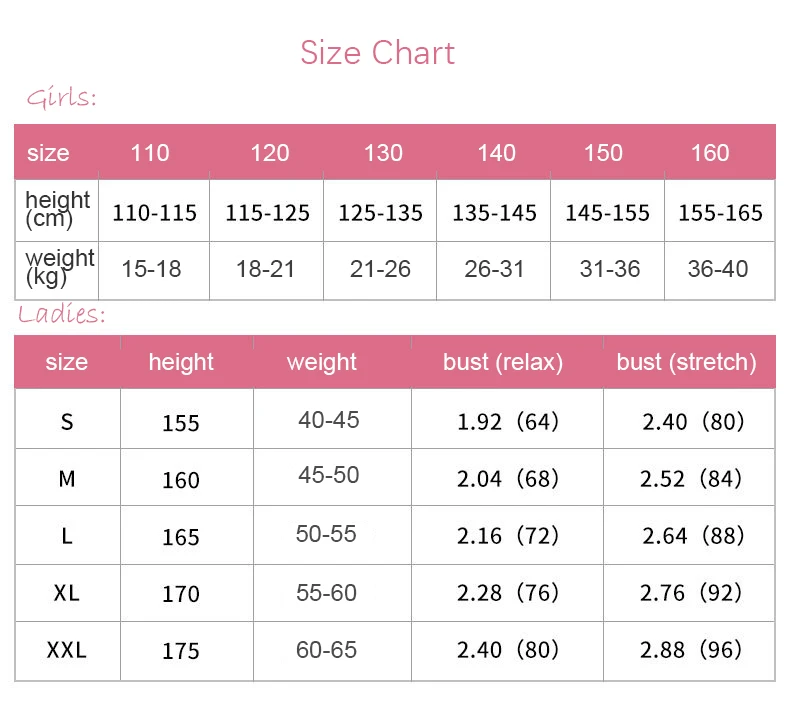The width and height of the screenshot is (790, 709).
Task: Click the XL height value 170
Action: pos(181,594)
